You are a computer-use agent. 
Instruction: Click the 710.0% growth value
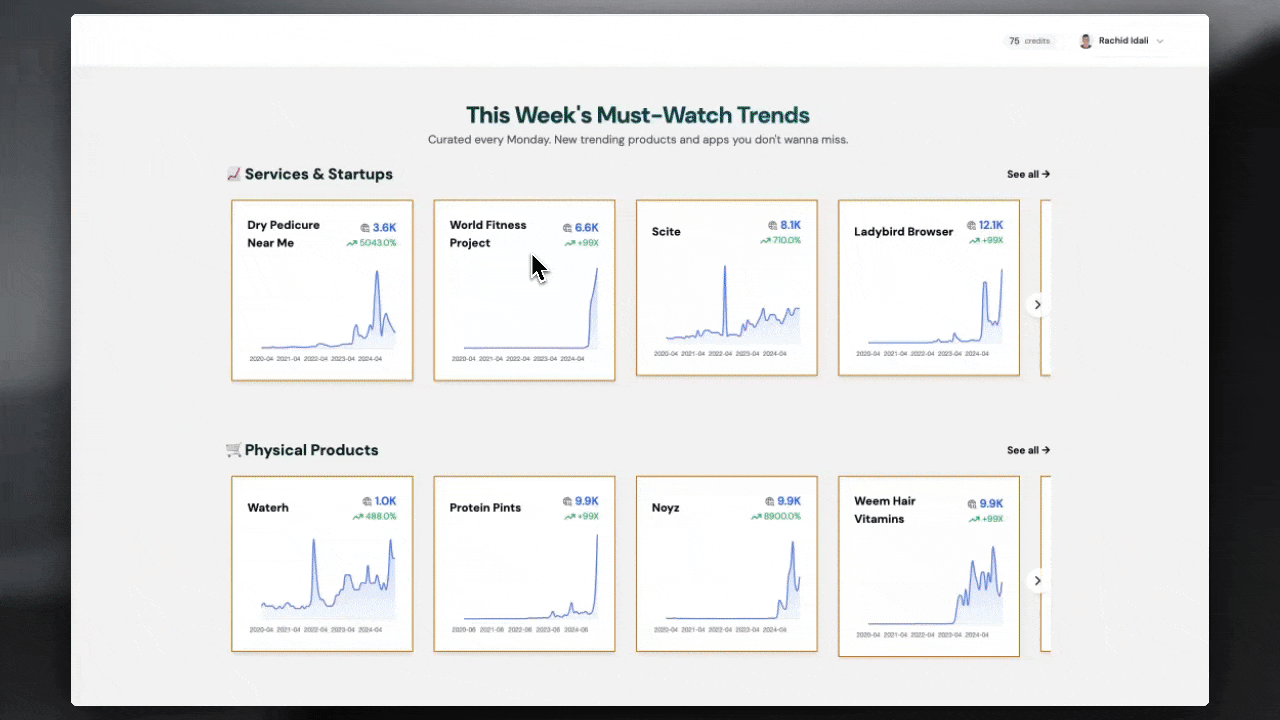pos(786,241)
